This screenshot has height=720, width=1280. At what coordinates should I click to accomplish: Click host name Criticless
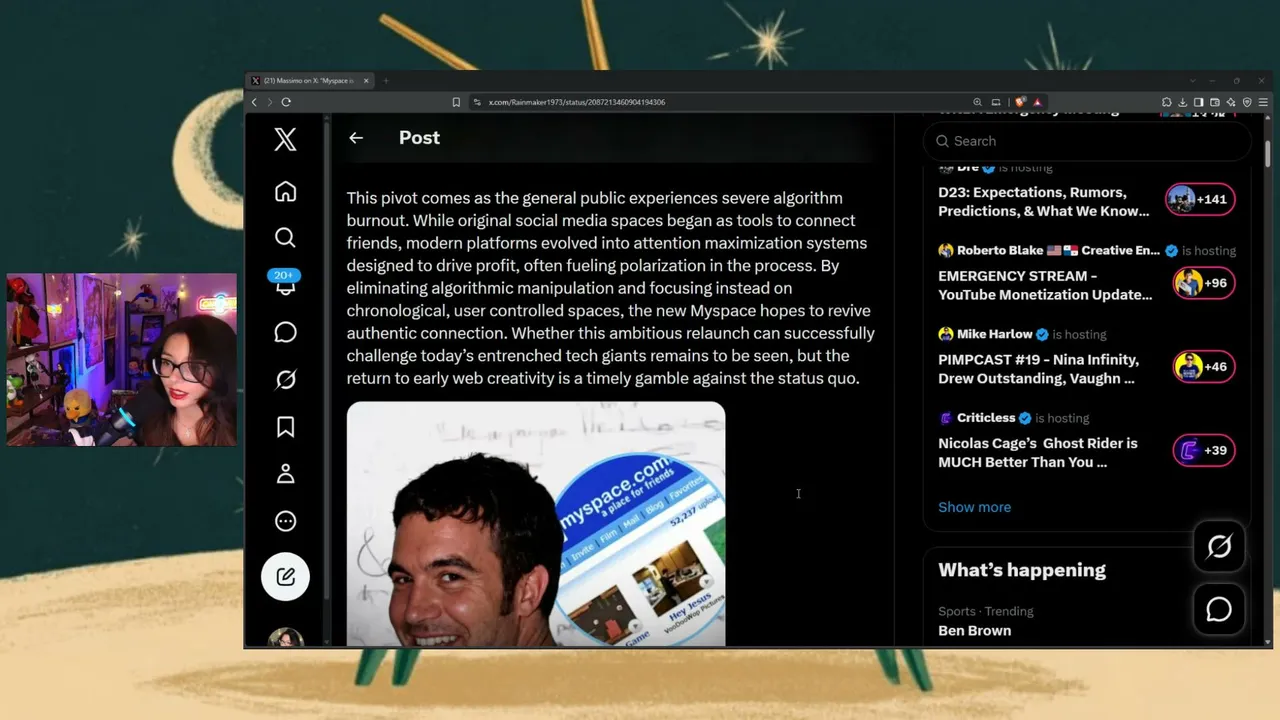click(x=986, y=418)
